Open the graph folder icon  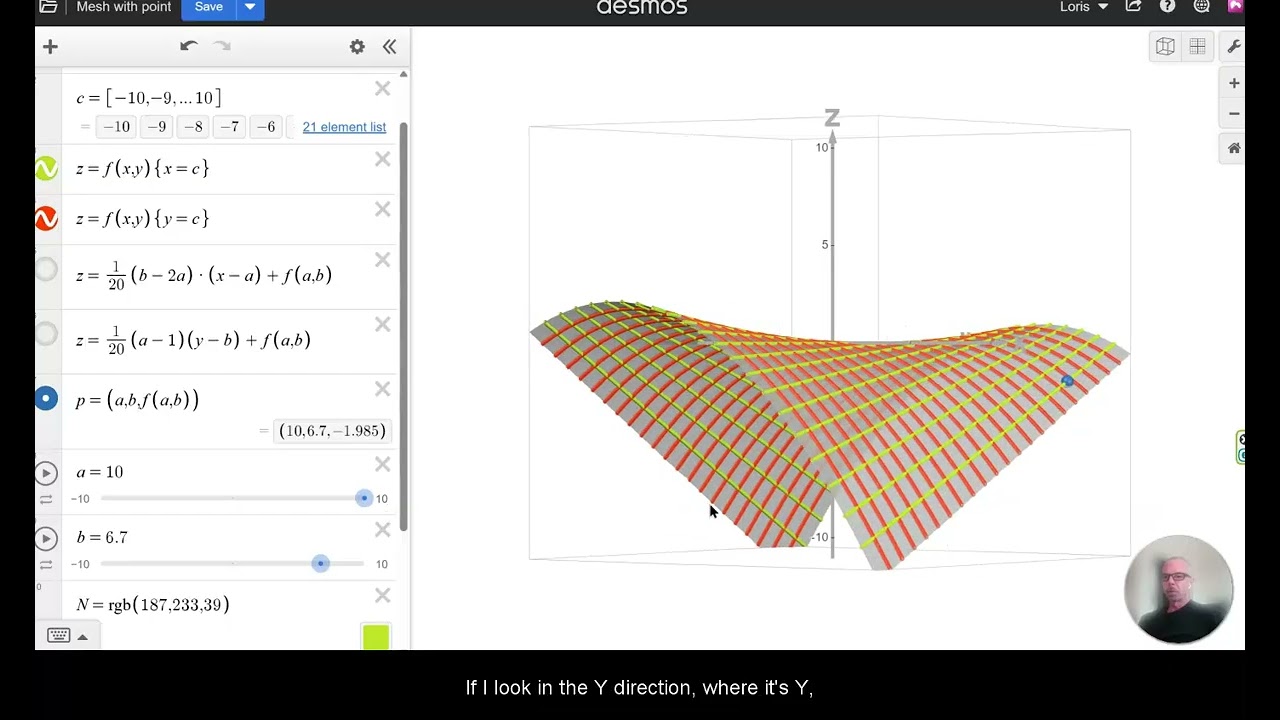click(47, 7)
